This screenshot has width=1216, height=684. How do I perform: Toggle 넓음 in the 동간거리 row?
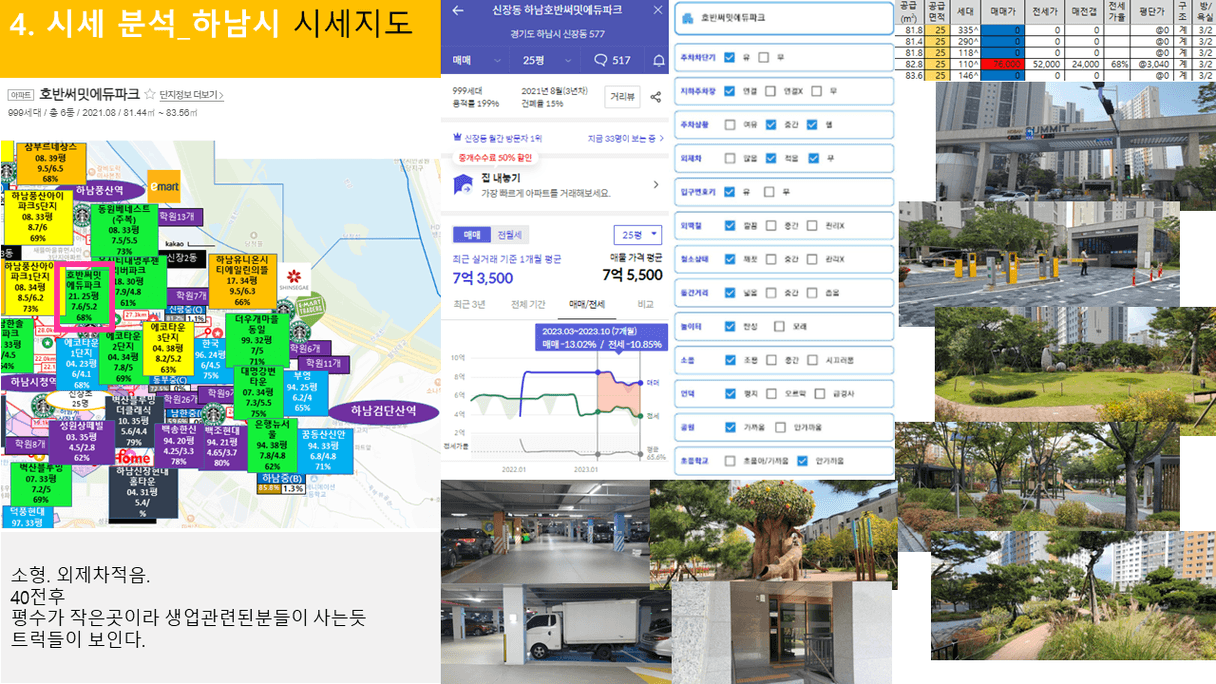tap(730, 293)
